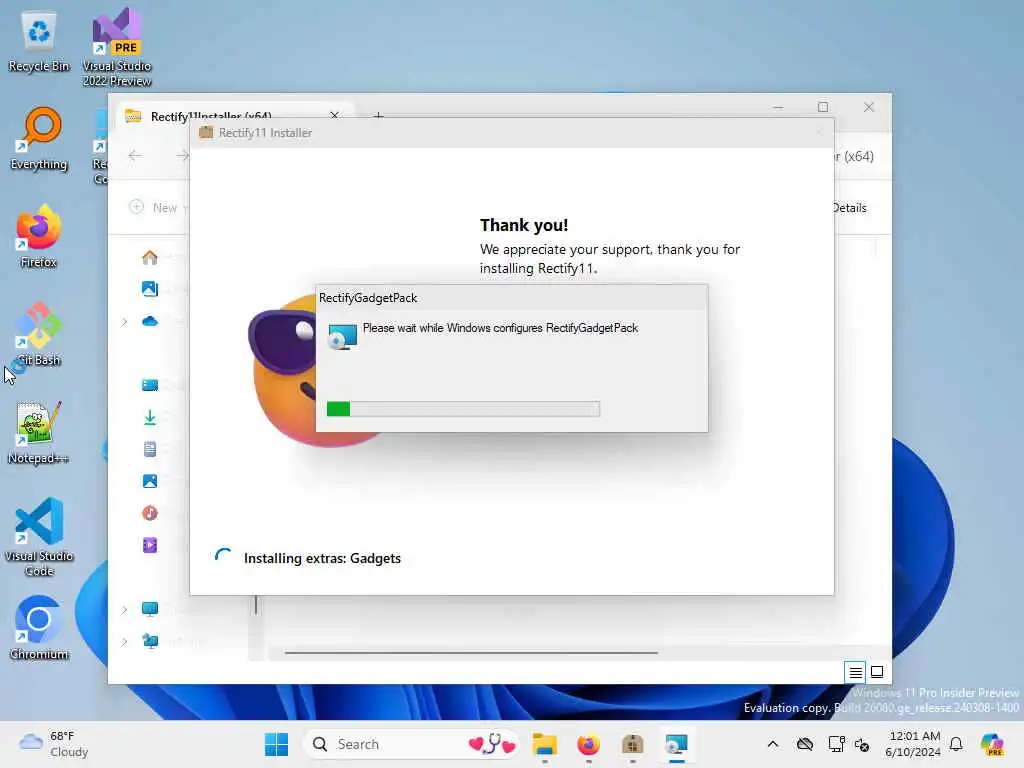Open the New dropdown in Explorer toolbar
This screenshot has width=1024, height=768.
158,208
